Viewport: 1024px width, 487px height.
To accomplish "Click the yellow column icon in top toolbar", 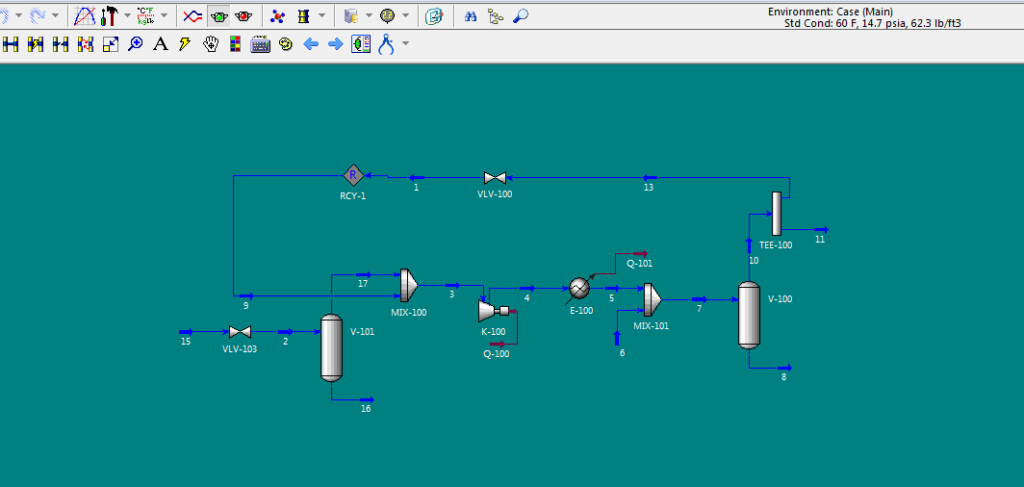I will click(x=303, y=16).
